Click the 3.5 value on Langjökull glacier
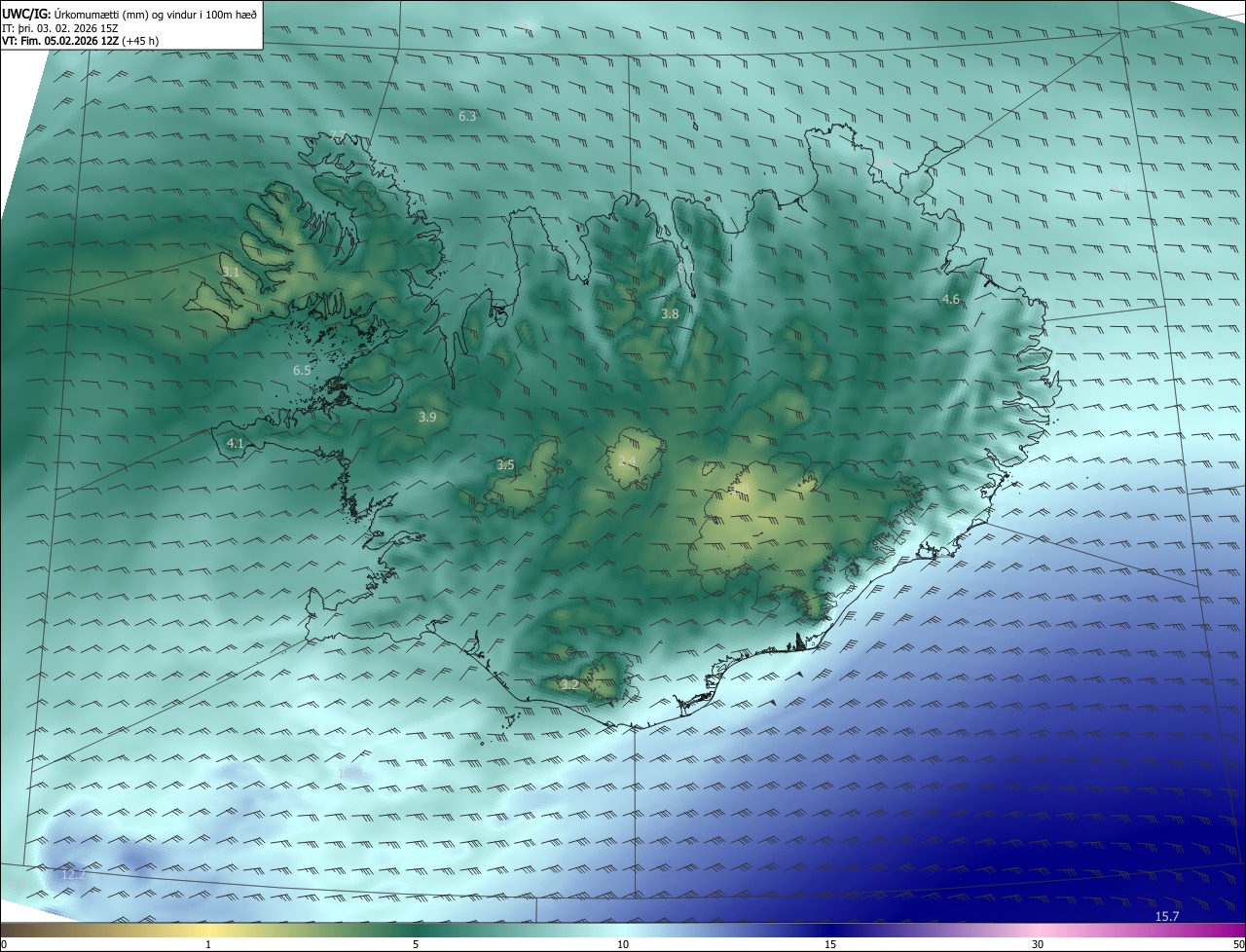This screenshot has height=952, width=1246. pos(505,465)
